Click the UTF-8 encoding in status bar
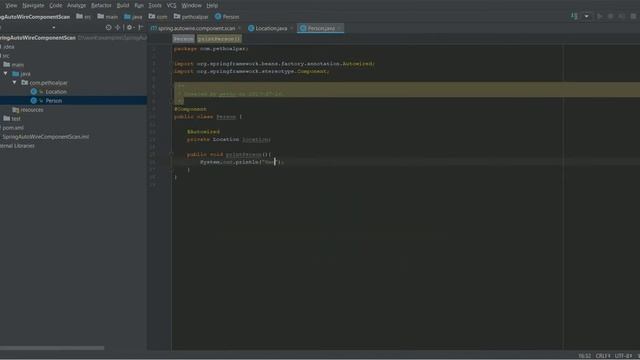640x360 pixels. 623,356
